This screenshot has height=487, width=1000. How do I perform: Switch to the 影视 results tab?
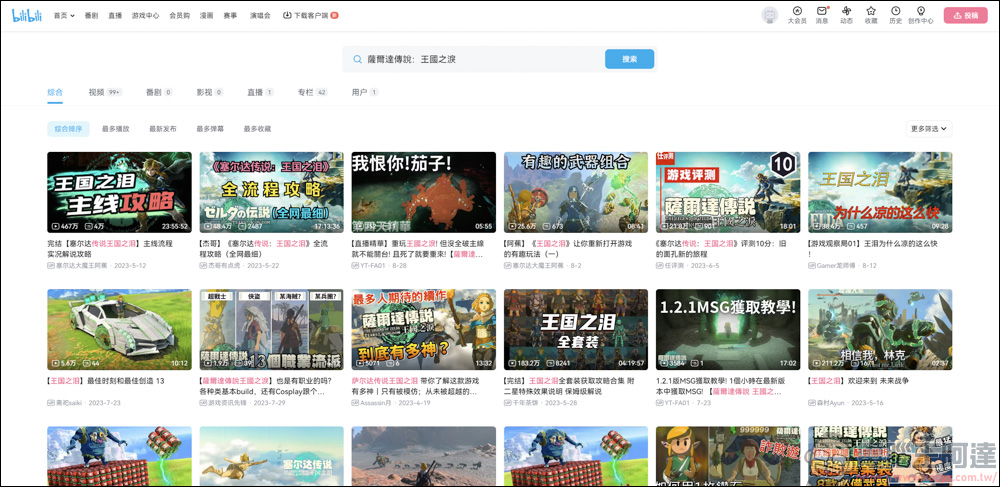tap(210, 92)
